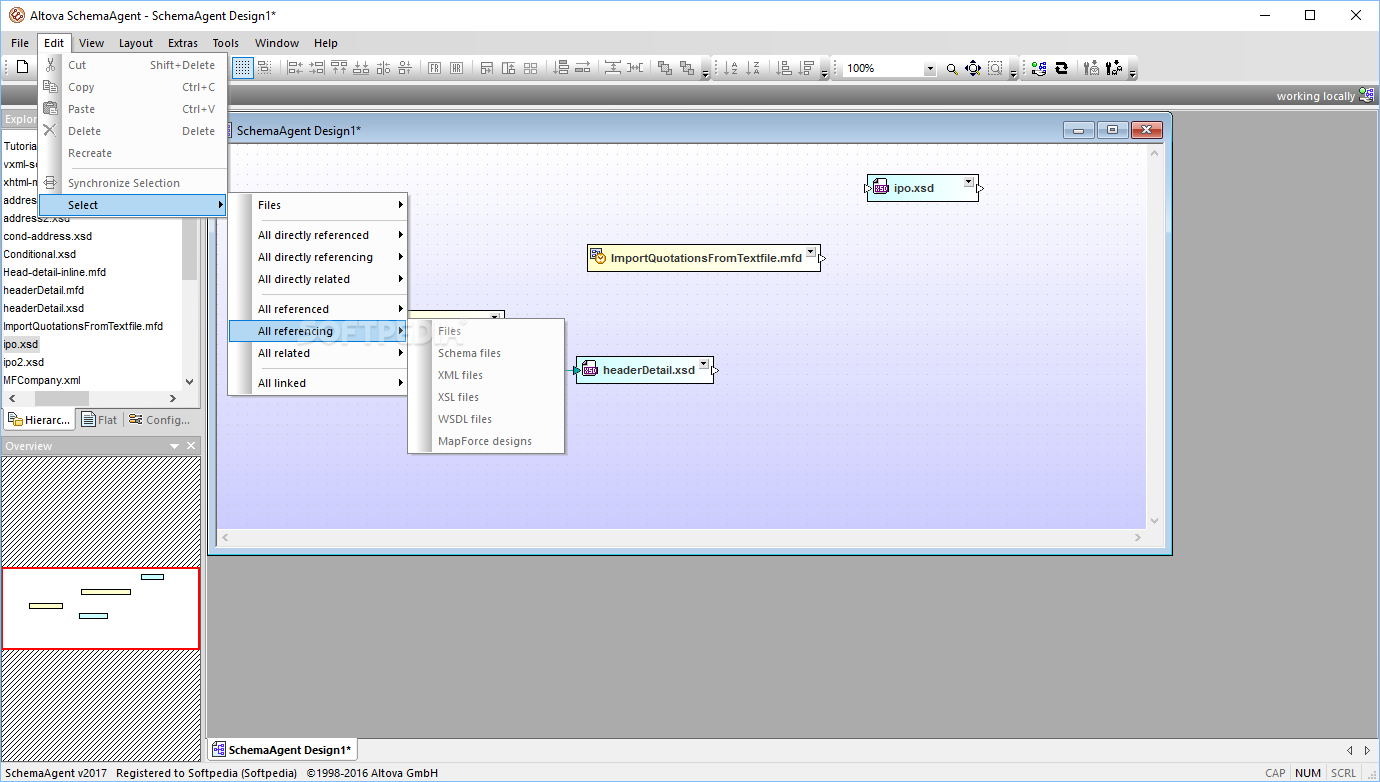Select MFCompany.xml in Explorer list
Viewport: 1380px width, 782px height.
point(42,380)
